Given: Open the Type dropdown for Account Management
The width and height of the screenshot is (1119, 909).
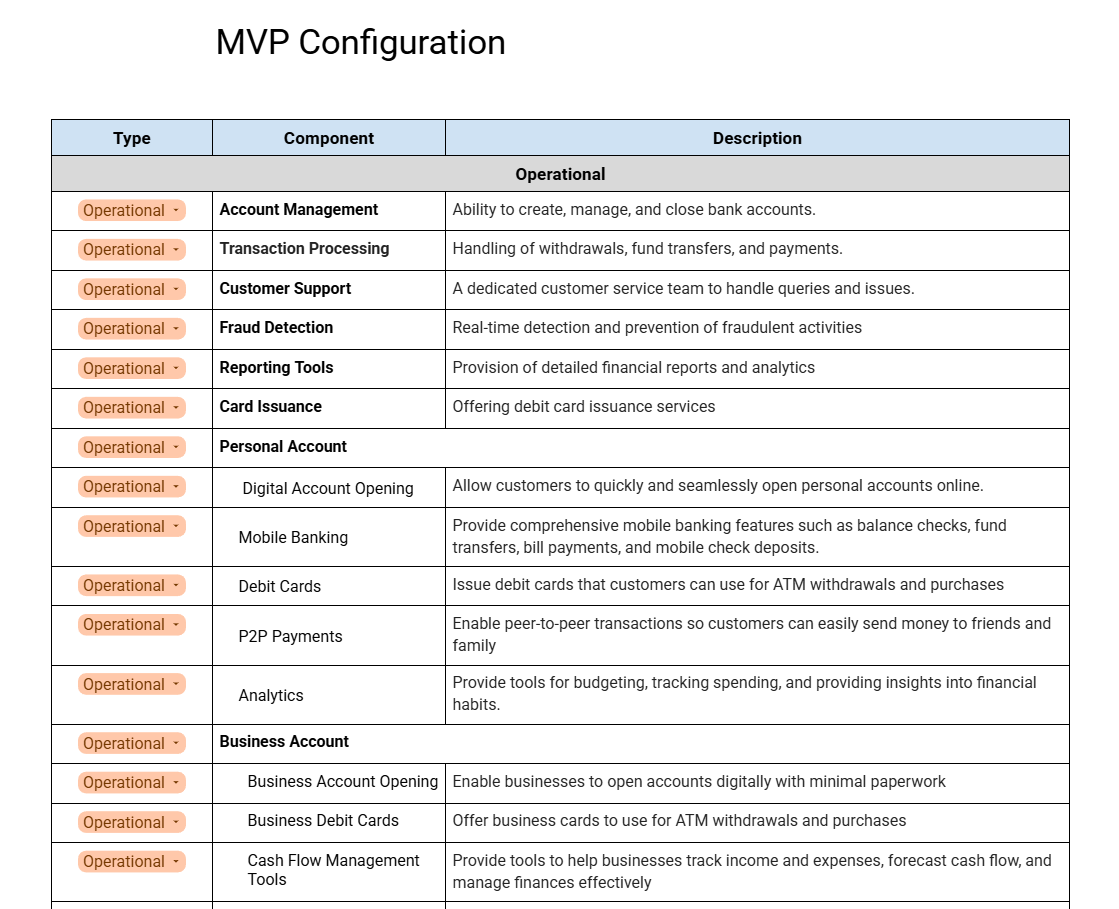Looking at the screenshot, I should click(x=132, y=211).
